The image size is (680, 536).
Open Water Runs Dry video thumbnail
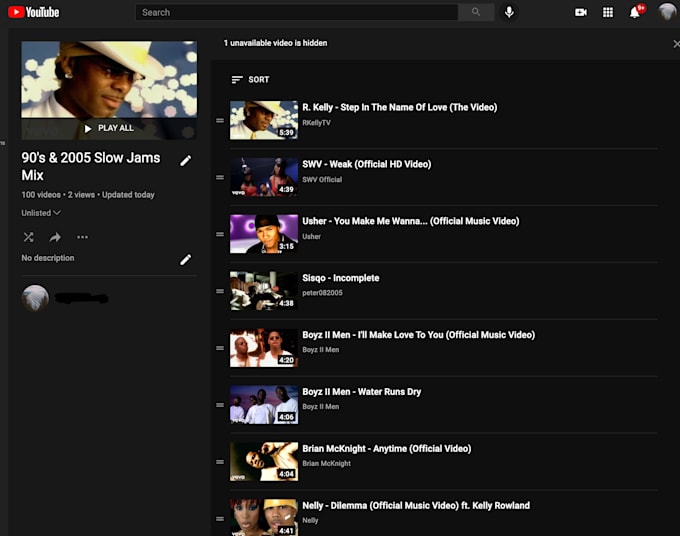point(264,405)
